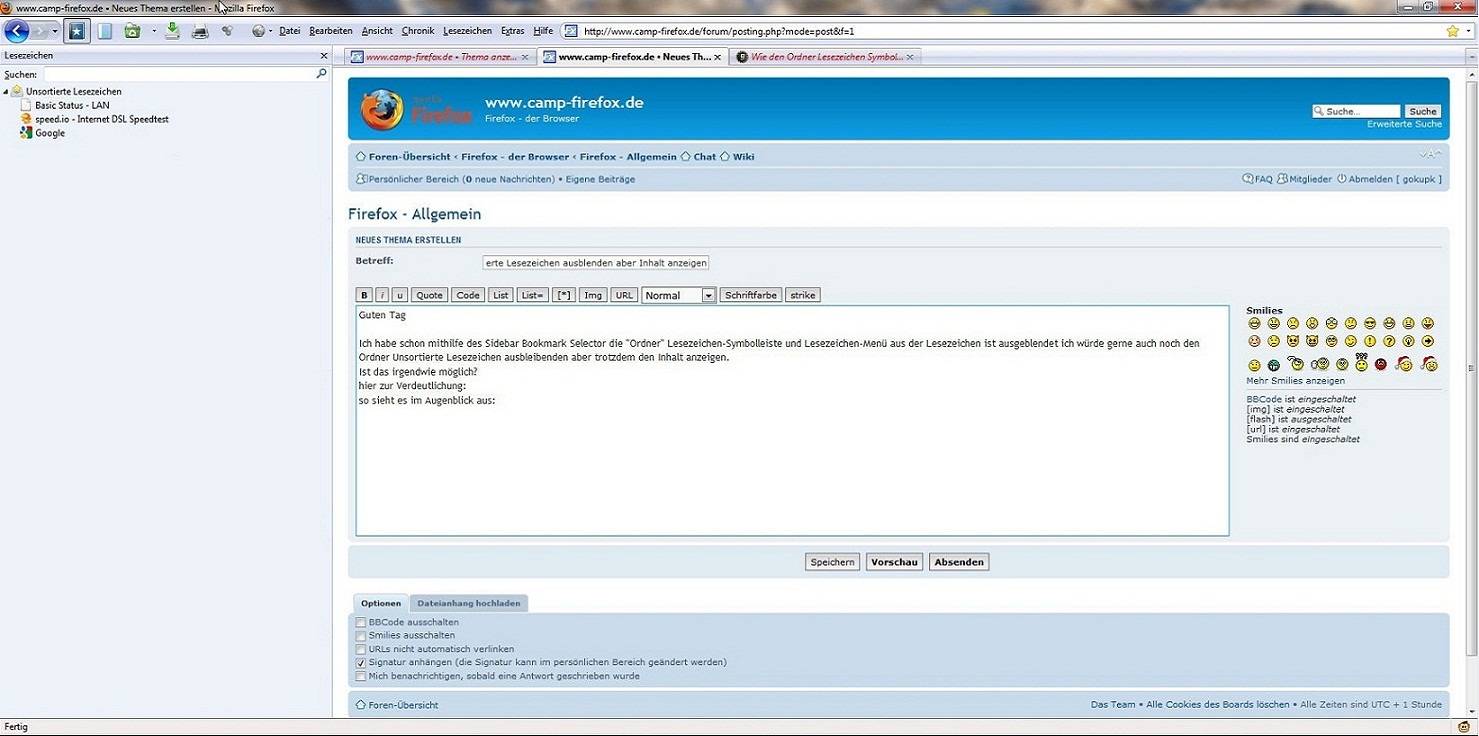Insert the first grinning smiley
1479x736 pixels.
point(1254,323)
